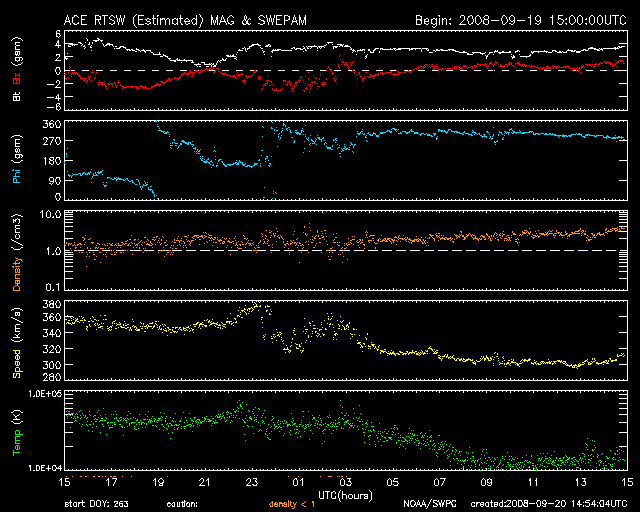This screenshot has height=512, width=640.
Task: Click the '03' hour tick label
Action: tap(345, 483)
